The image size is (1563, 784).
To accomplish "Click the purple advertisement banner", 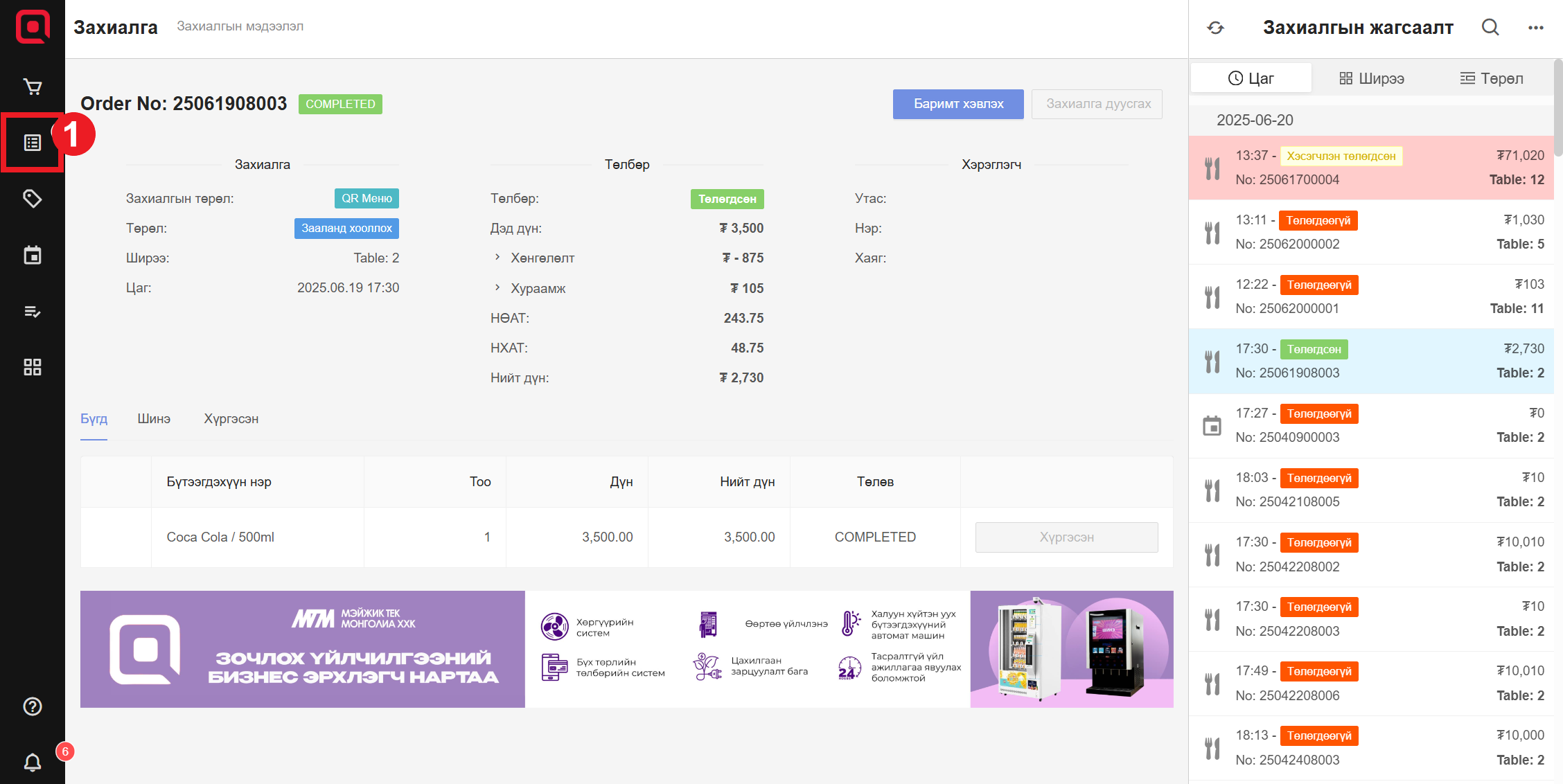I will click(626, 649).
